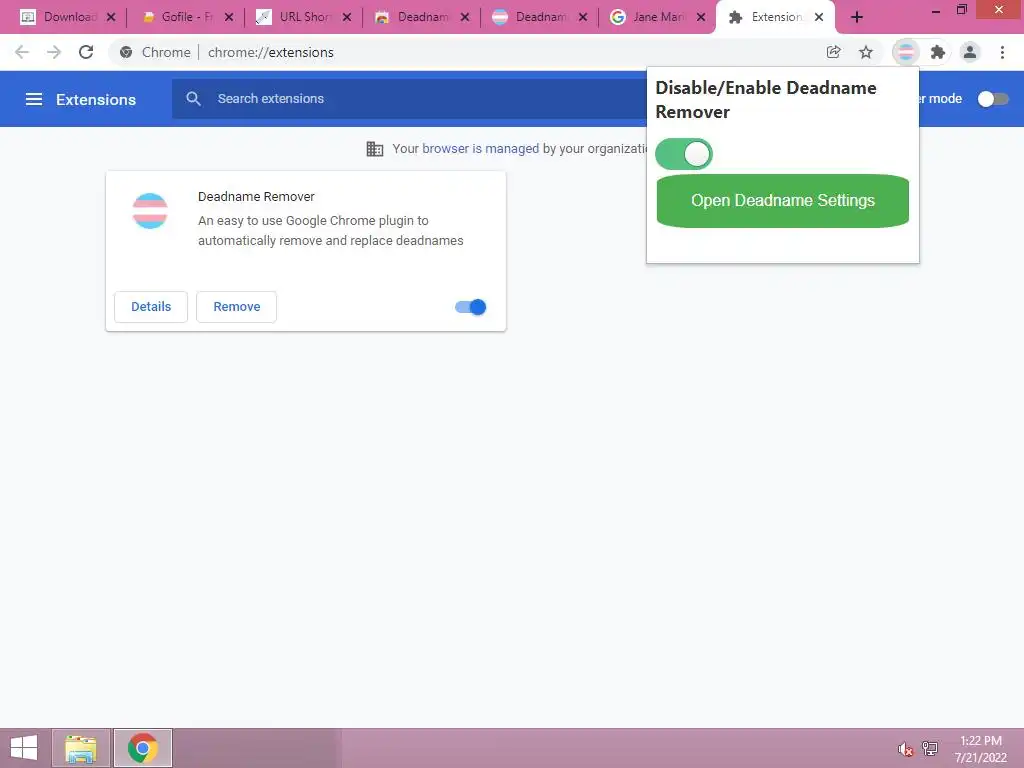Click the 'Disable/Enable Deadname Remover' popup heading
Screen dimensions: 1024x768
coord(766,100)
